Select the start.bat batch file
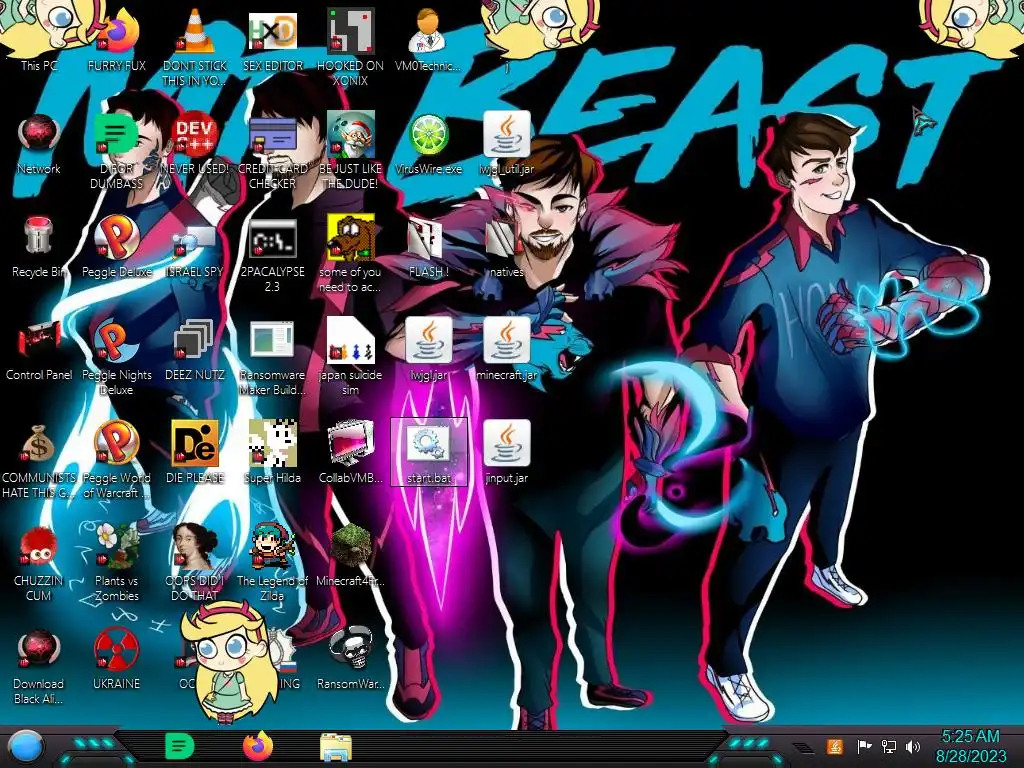The height and width of the screenshot is (768, 1024). (428, 452)
